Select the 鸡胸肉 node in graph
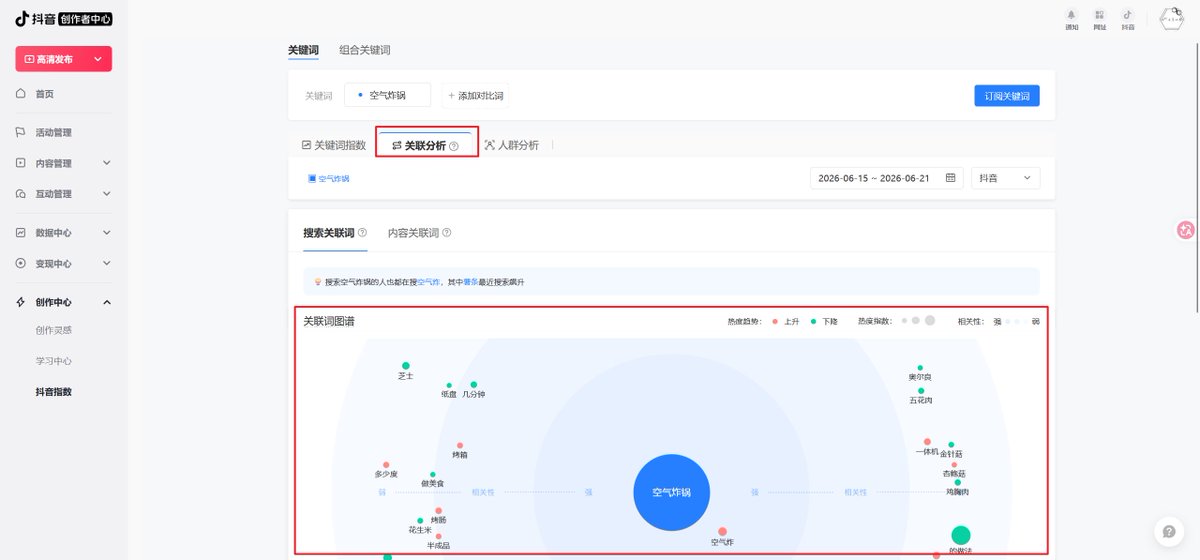Viewport: 1200px width, 560px height. pos(957,483)
